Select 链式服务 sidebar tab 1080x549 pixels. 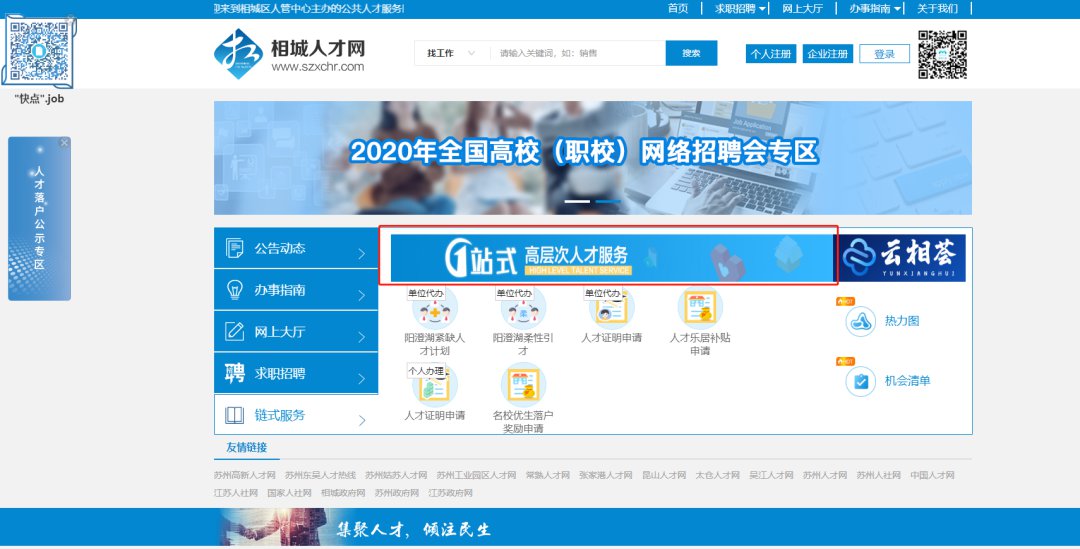(x=296, y=415)
